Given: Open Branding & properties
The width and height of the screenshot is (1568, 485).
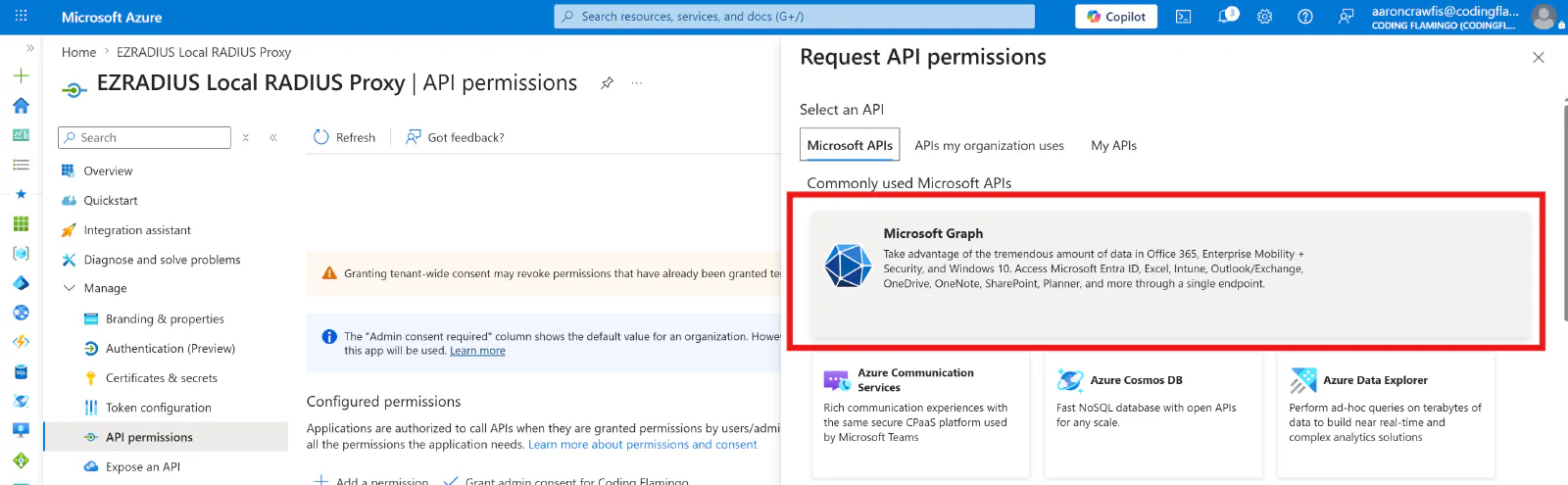Looking at the screenshot, I should [165, 318].
